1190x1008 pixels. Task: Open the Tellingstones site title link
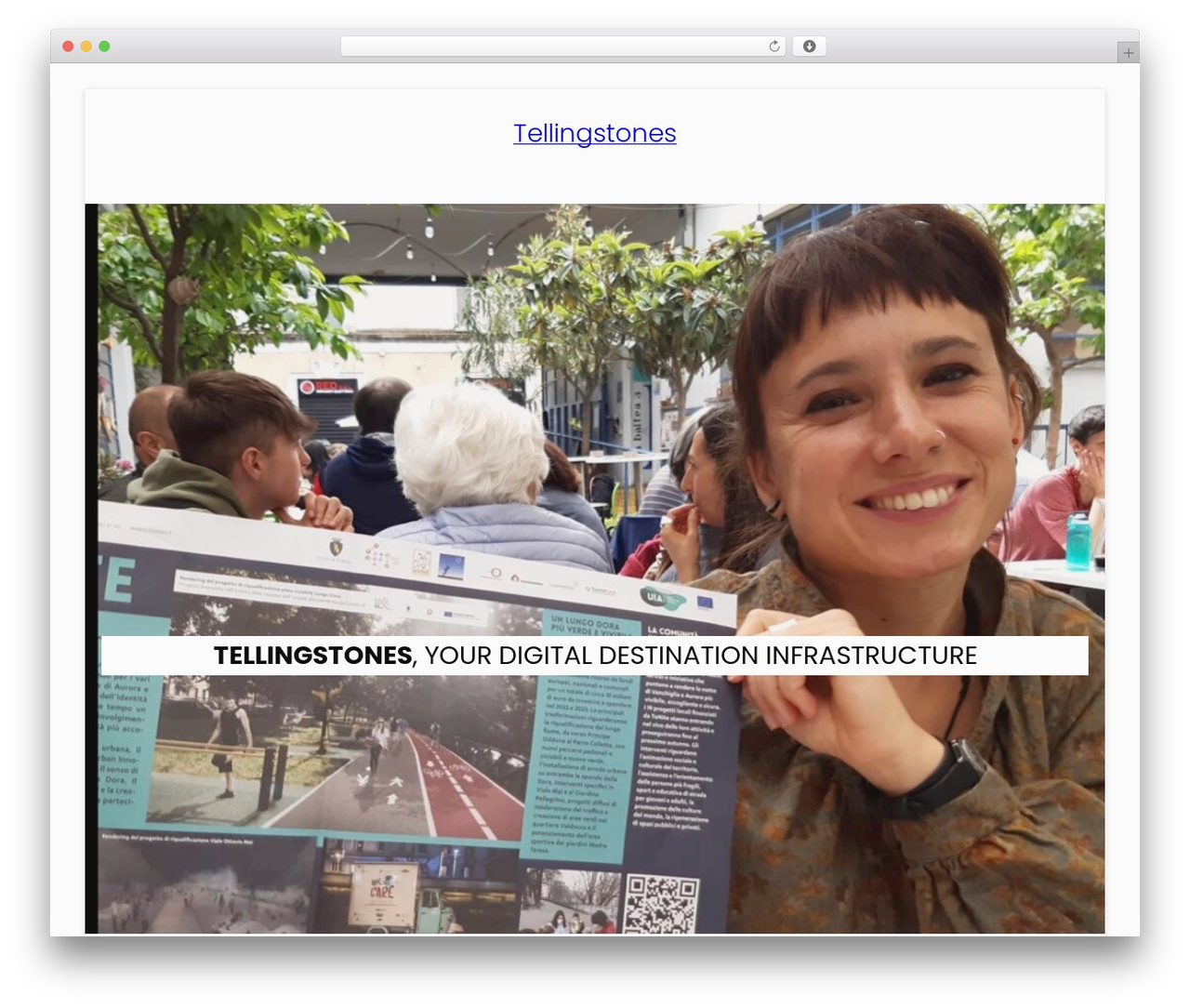(595, 133)
